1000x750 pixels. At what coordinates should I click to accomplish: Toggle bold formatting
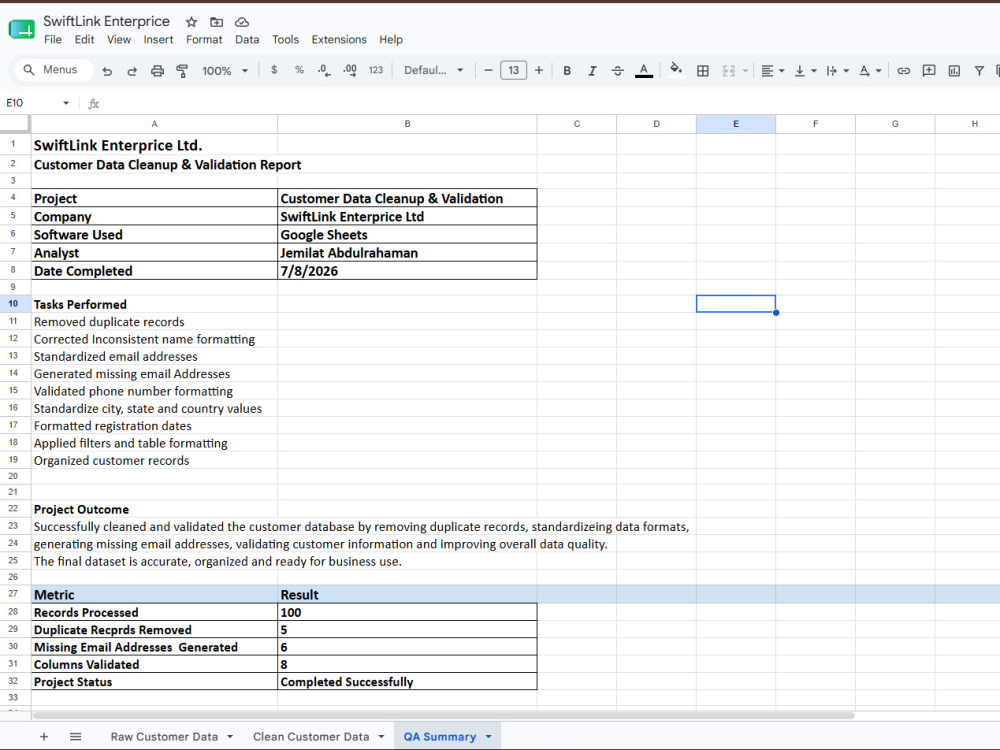click(x=566, y=71)
